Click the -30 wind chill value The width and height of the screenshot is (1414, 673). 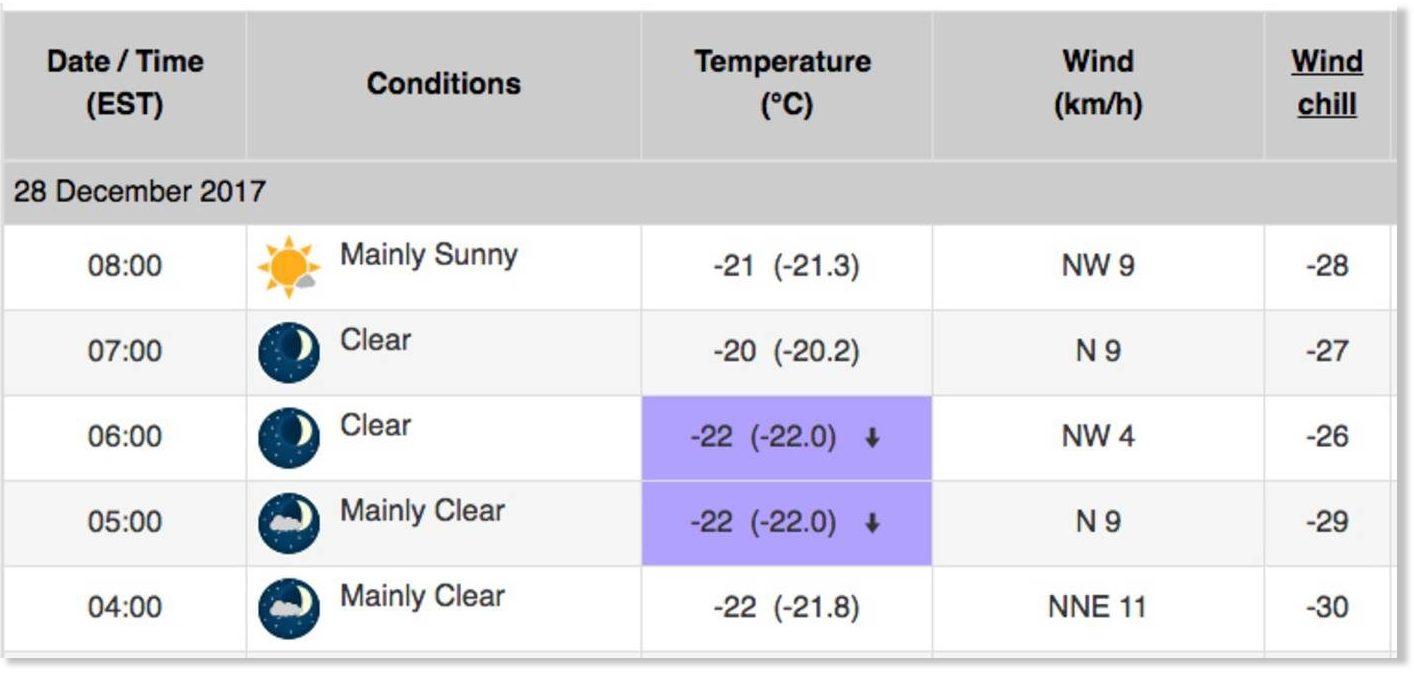click(1327, 607)
